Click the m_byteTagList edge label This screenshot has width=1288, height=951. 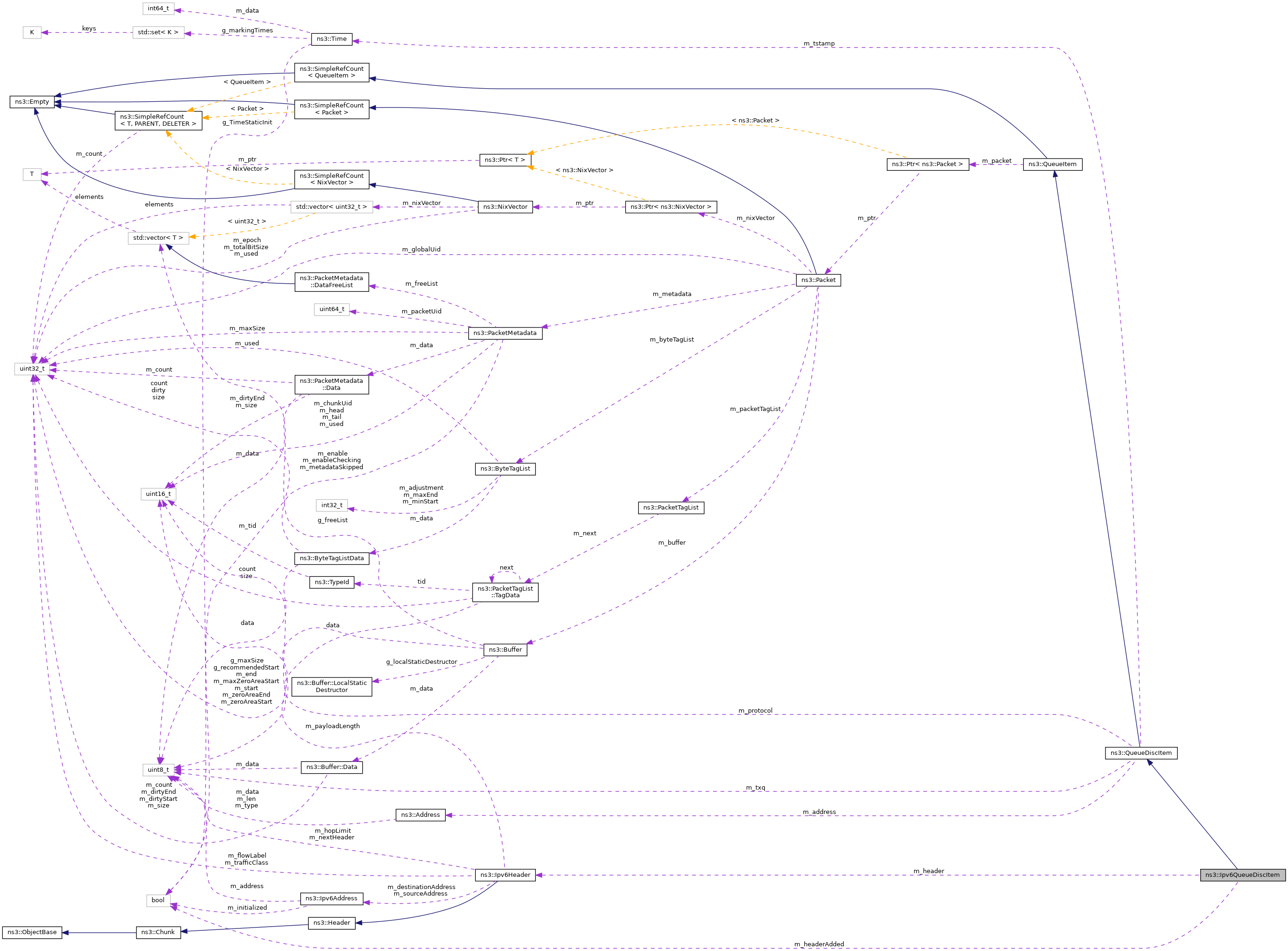(671, 340)
